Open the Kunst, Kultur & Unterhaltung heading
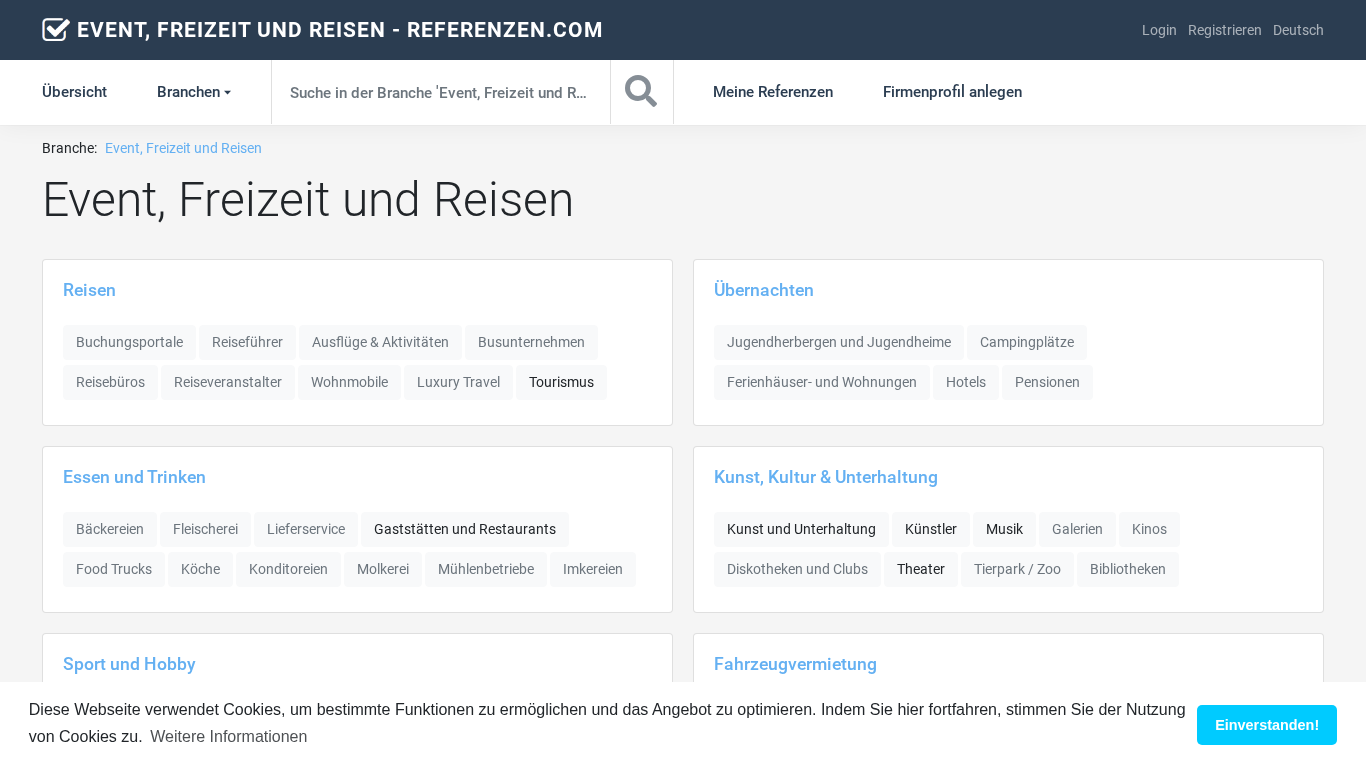The width and height of the screenshot is (1366, 768). [825, 477]
